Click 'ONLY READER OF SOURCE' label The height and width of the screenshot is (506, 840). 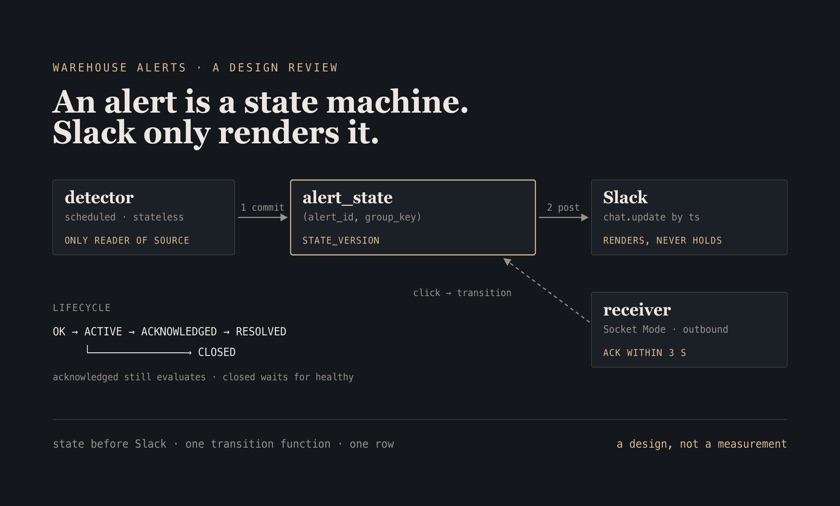127,240
